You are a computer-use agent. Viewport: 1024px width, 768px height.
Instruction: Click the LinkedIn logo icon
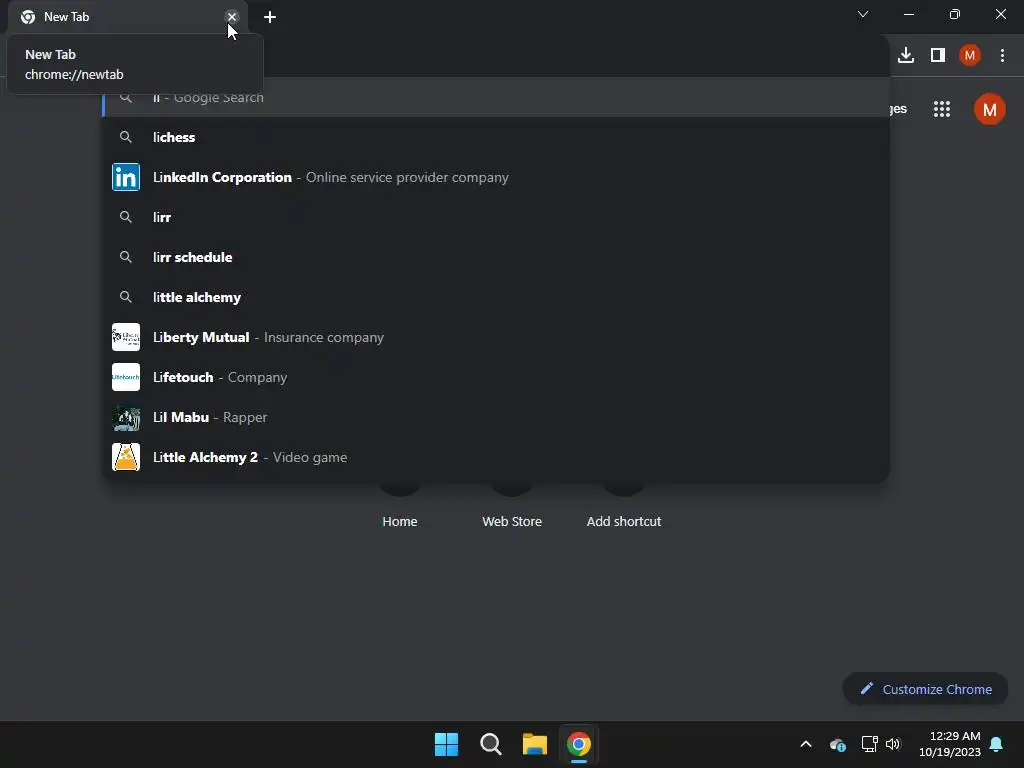tap(126, 178)
